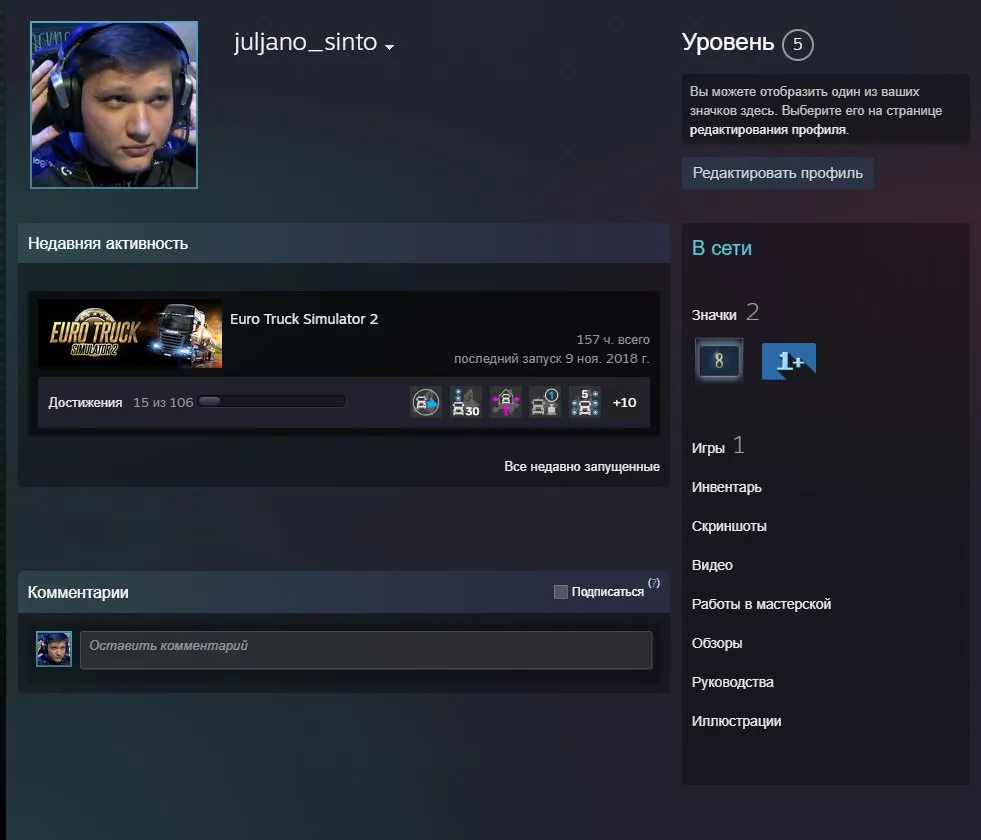Click the large profile avatar picture

point(114,104)
